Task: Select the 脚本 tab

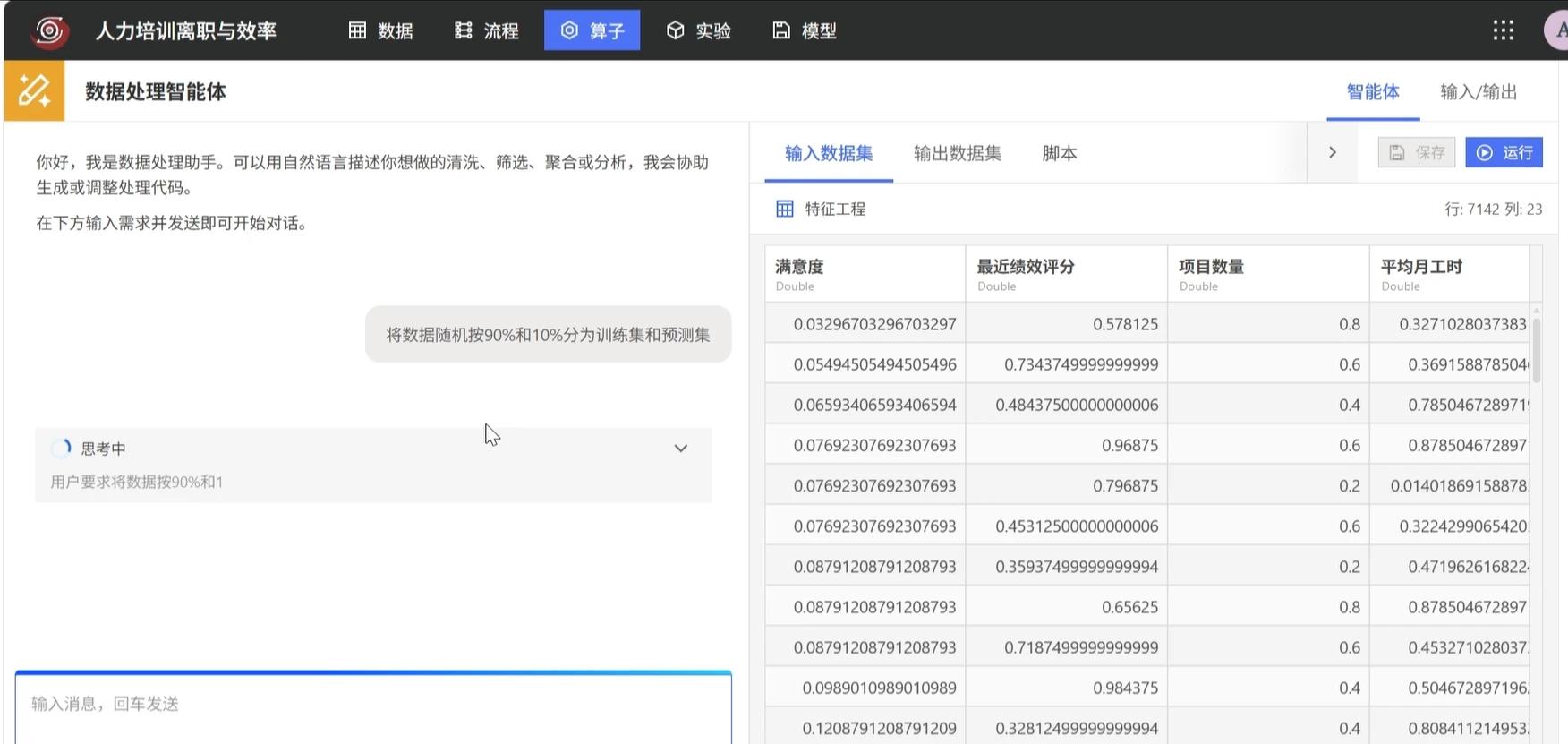Action: pyautogui.click(x=1060, y=153)
